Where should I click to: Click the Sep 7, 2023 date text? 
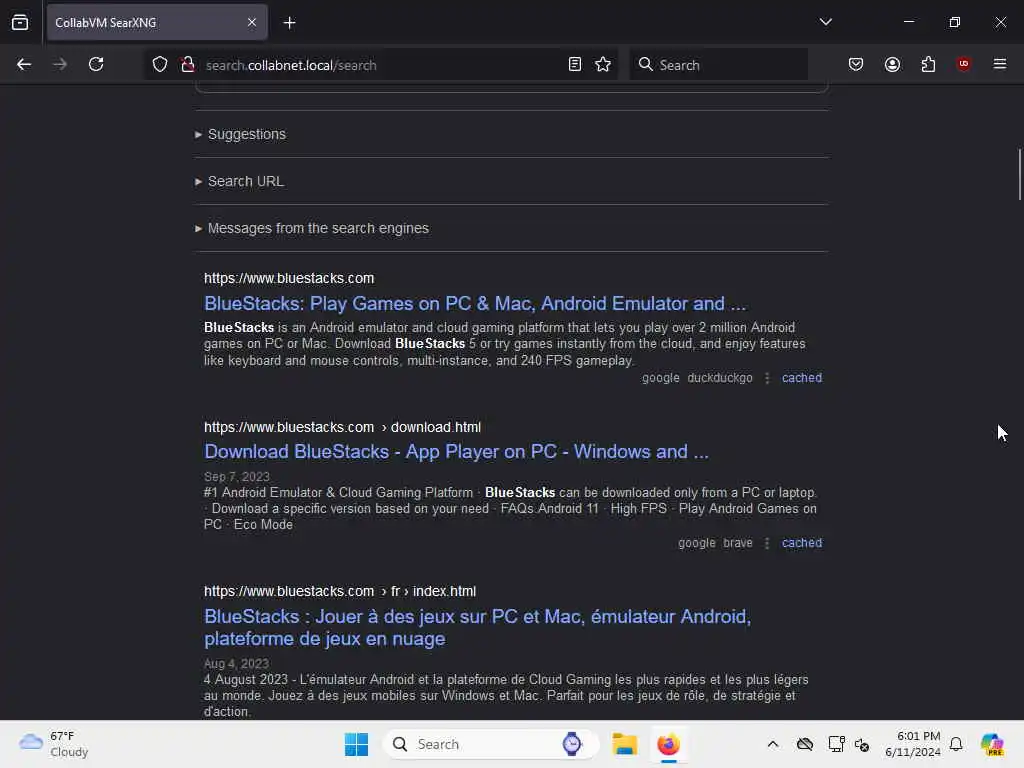pyautogui.click(x=236, y=476)
